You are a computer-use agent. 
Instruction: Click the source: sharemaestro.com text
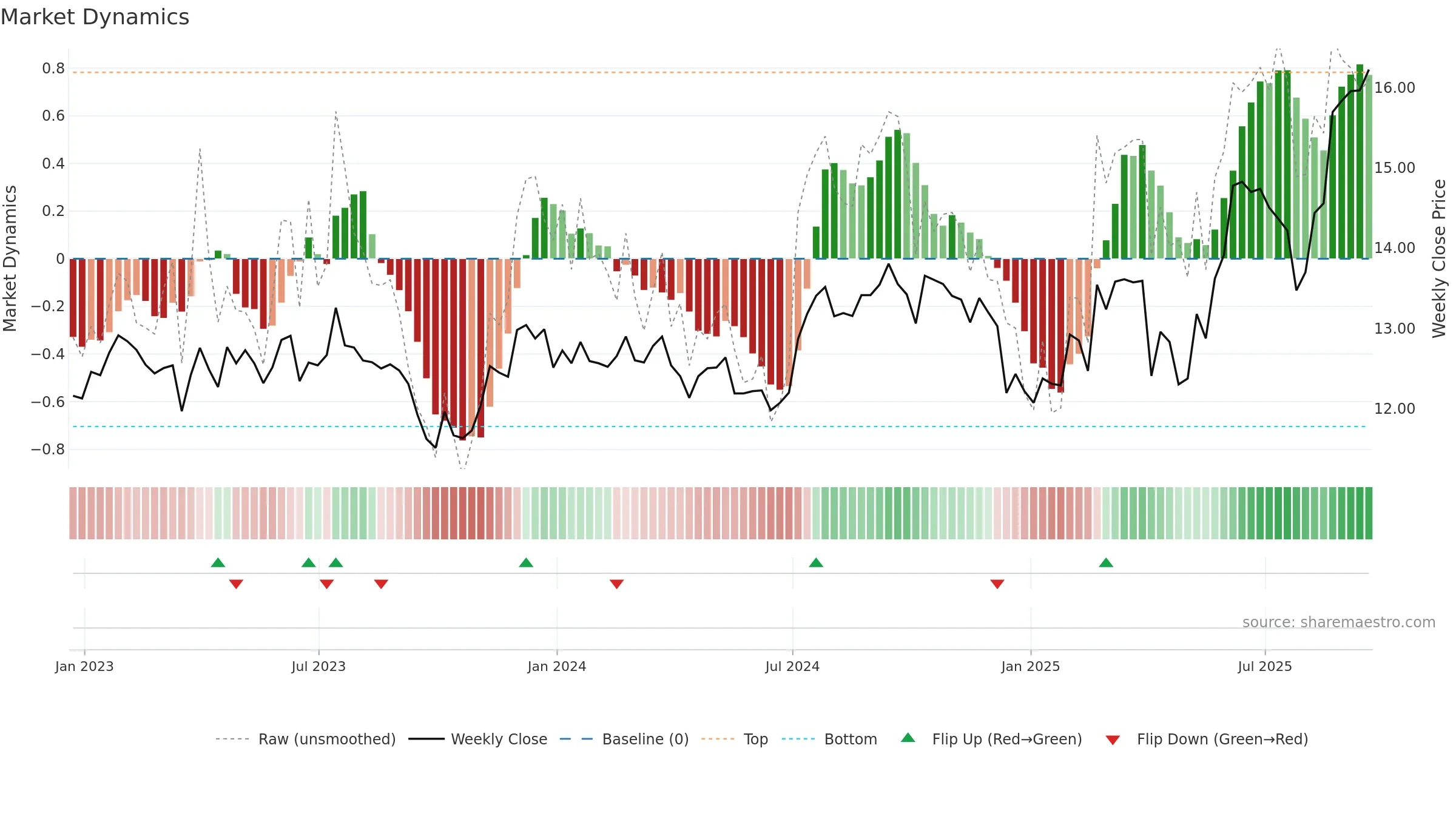coord(1339,622)
